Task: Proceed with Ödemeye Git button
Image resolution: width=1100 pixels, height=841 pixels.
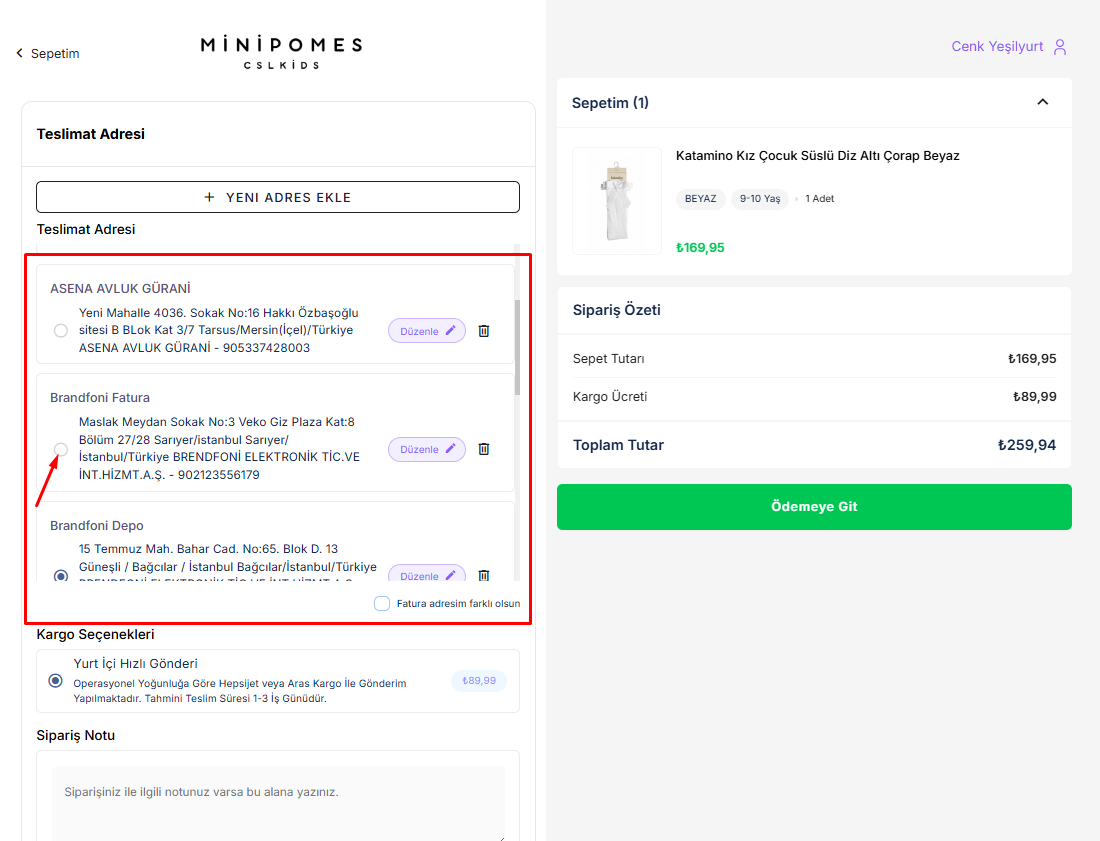Action: coord(814,507)
